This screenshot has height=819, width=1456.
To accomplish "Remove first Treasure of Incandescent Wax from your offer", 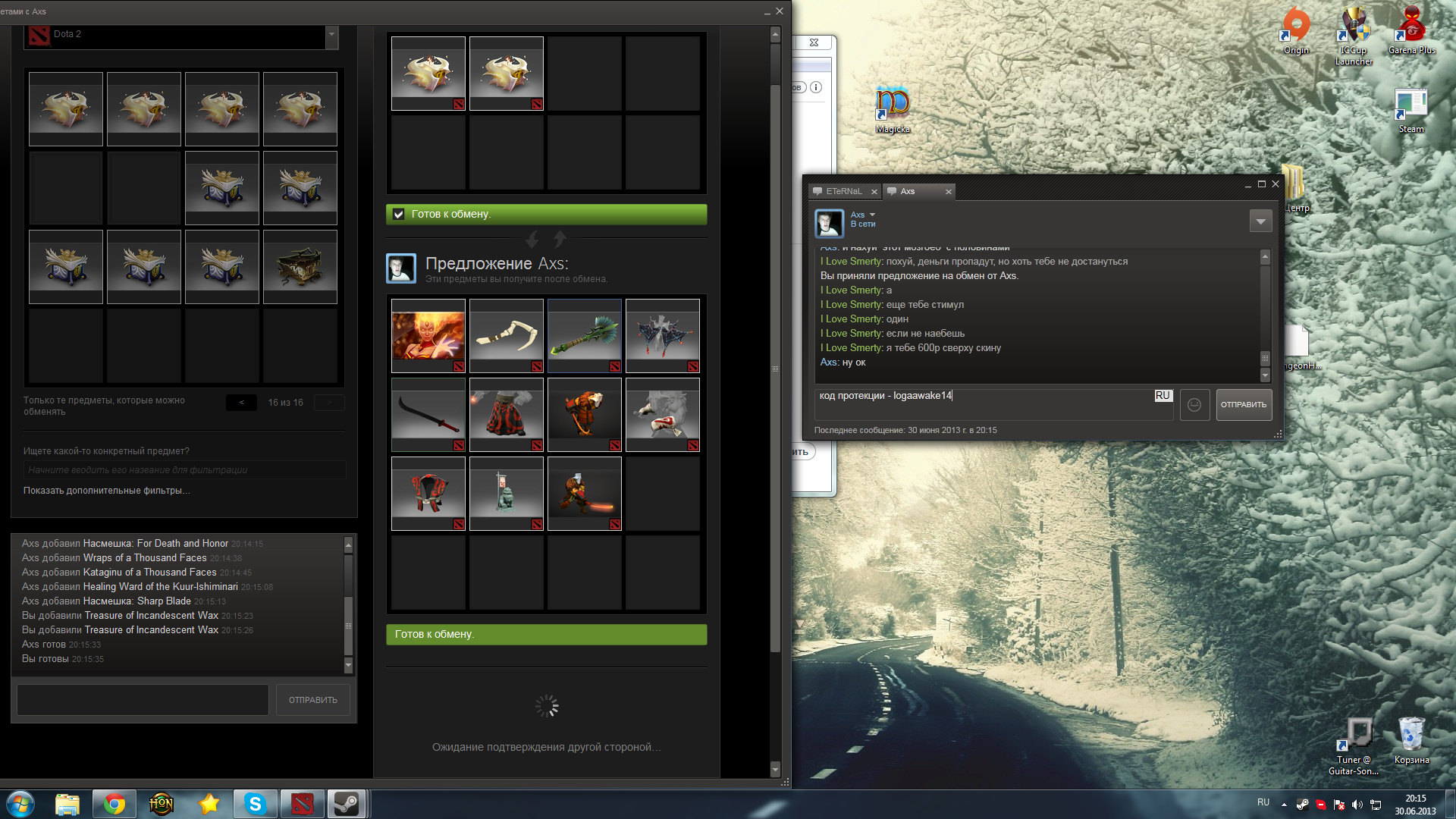I will 428,74.
